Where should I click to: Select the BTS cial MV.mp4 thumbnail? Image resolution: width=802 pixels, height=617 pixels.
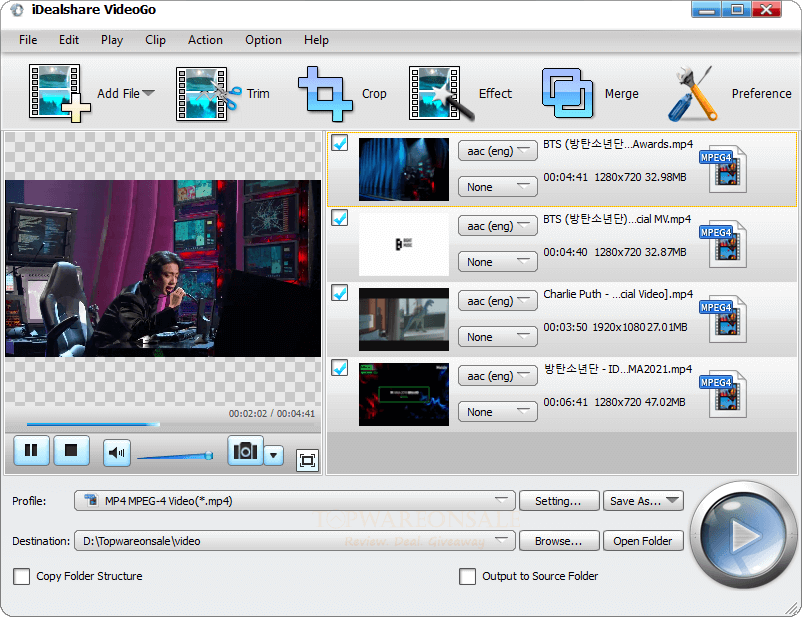(x=404, y=245)
